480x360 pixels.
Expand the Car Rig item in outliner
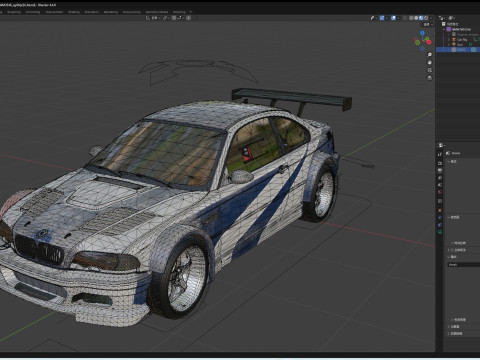(449, 39)
